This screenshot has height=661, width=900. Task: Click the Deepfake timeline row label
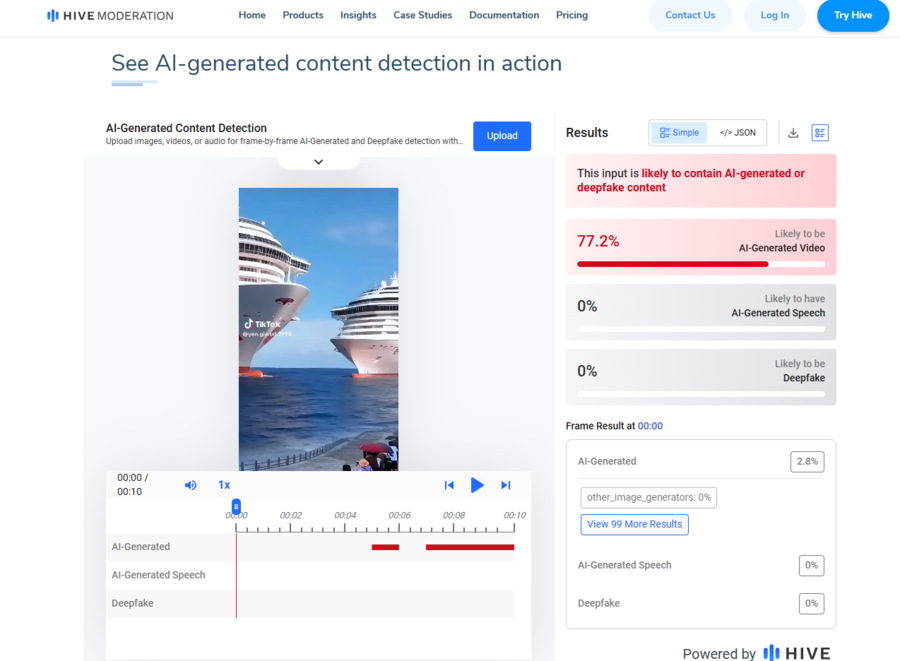(x=133, y=604)
